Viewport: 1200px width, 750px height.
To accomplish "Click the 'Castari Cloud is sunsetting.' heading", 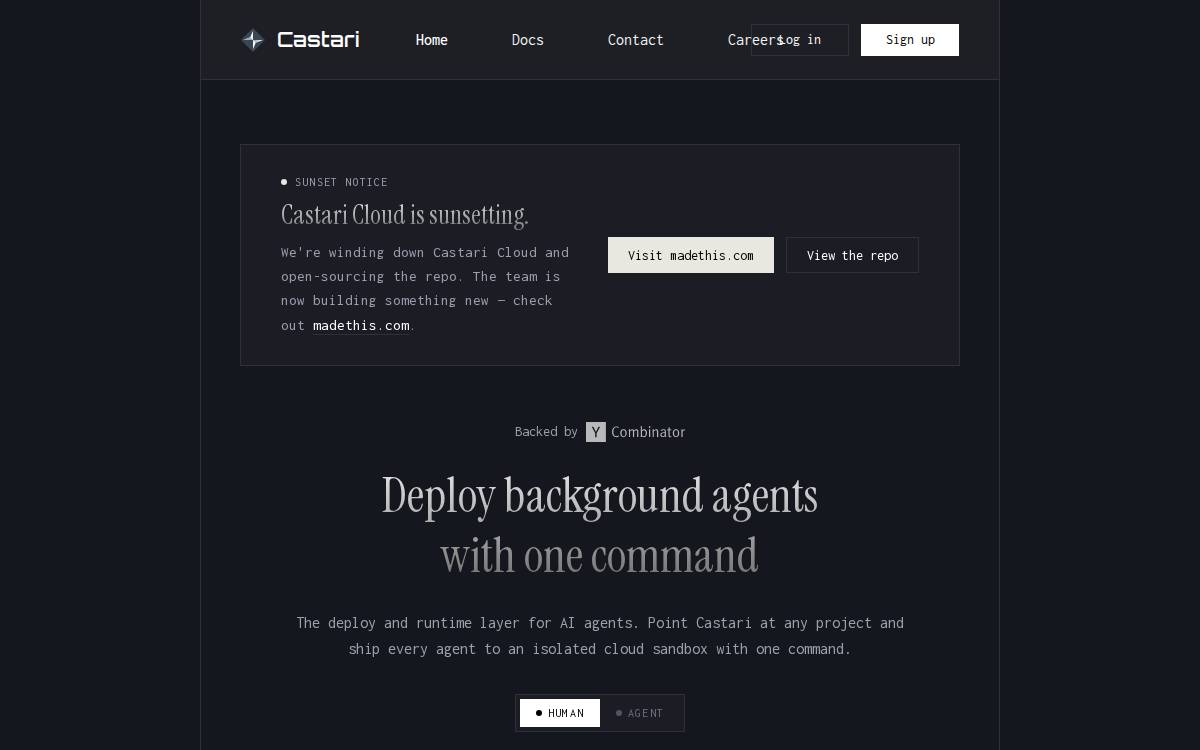I will (x=405, y=215).
